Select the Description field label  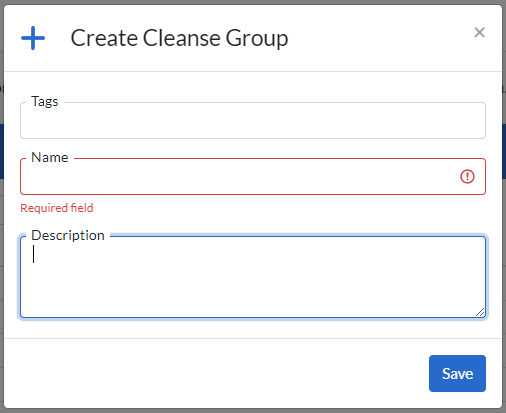[68, 235]
